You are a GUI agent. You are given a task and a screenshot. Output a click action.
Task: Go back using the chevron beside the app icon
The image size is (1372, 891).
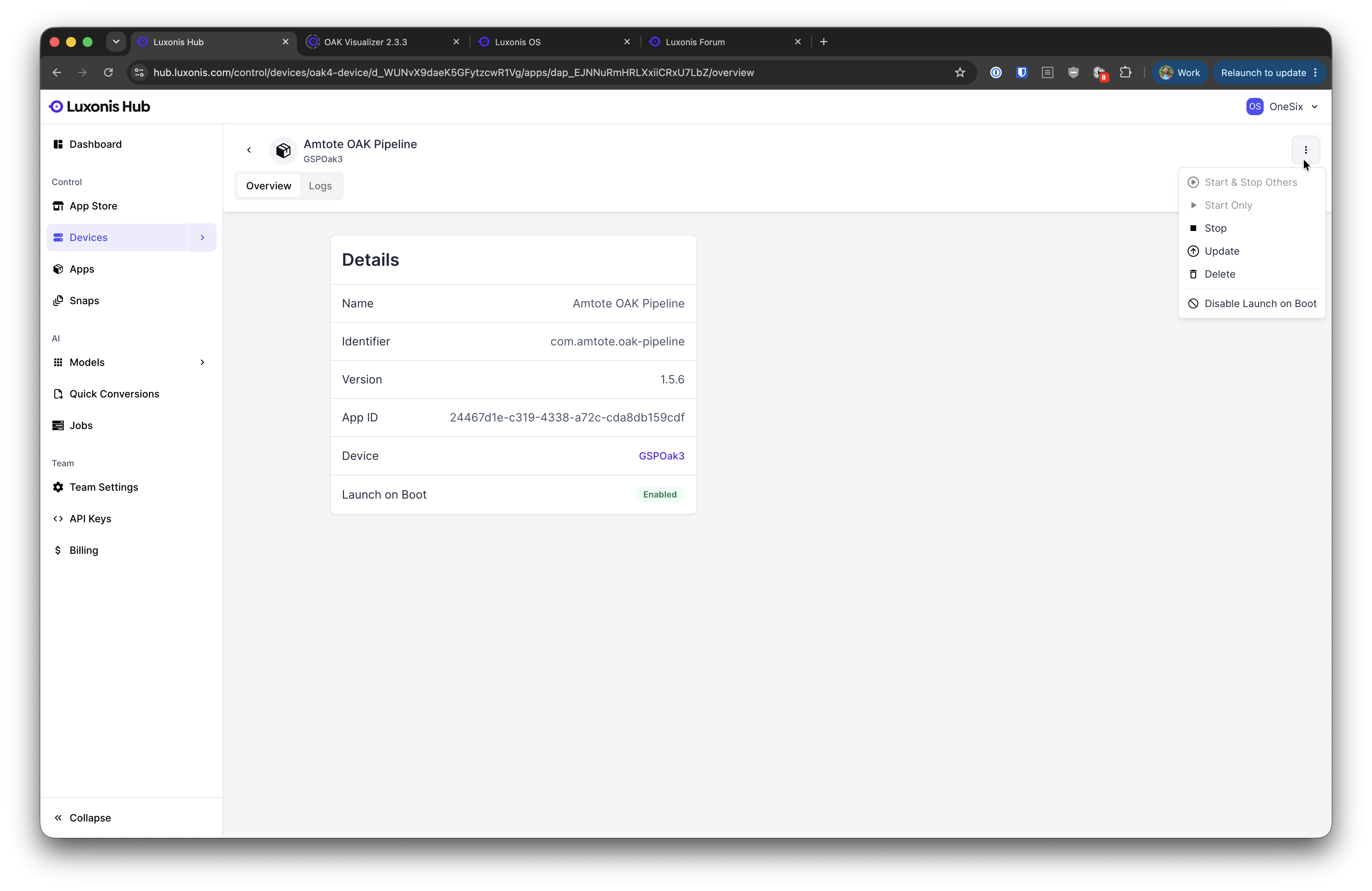249,150
